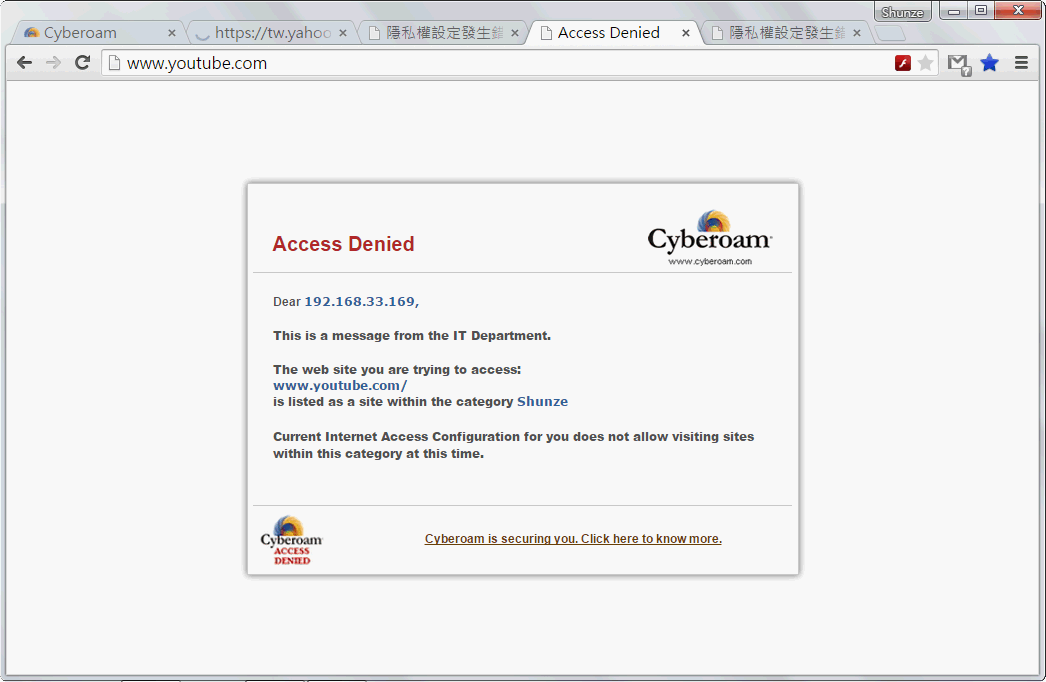Viewport: 1046px width, 682px height.
Task: Close the Cyberoam tab
Action: tap(171, 33)
